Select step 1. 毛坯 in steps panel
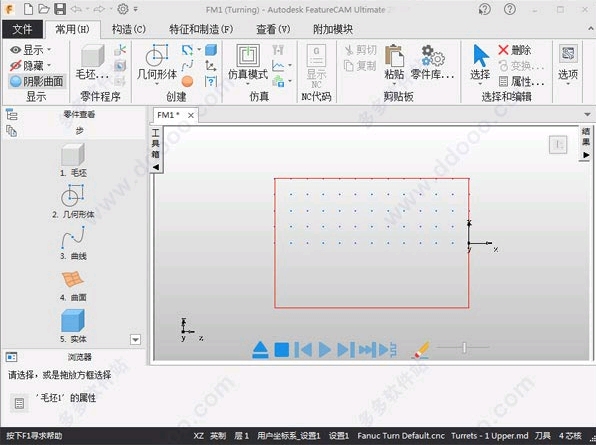596x446 pixels. click(73, 160)
